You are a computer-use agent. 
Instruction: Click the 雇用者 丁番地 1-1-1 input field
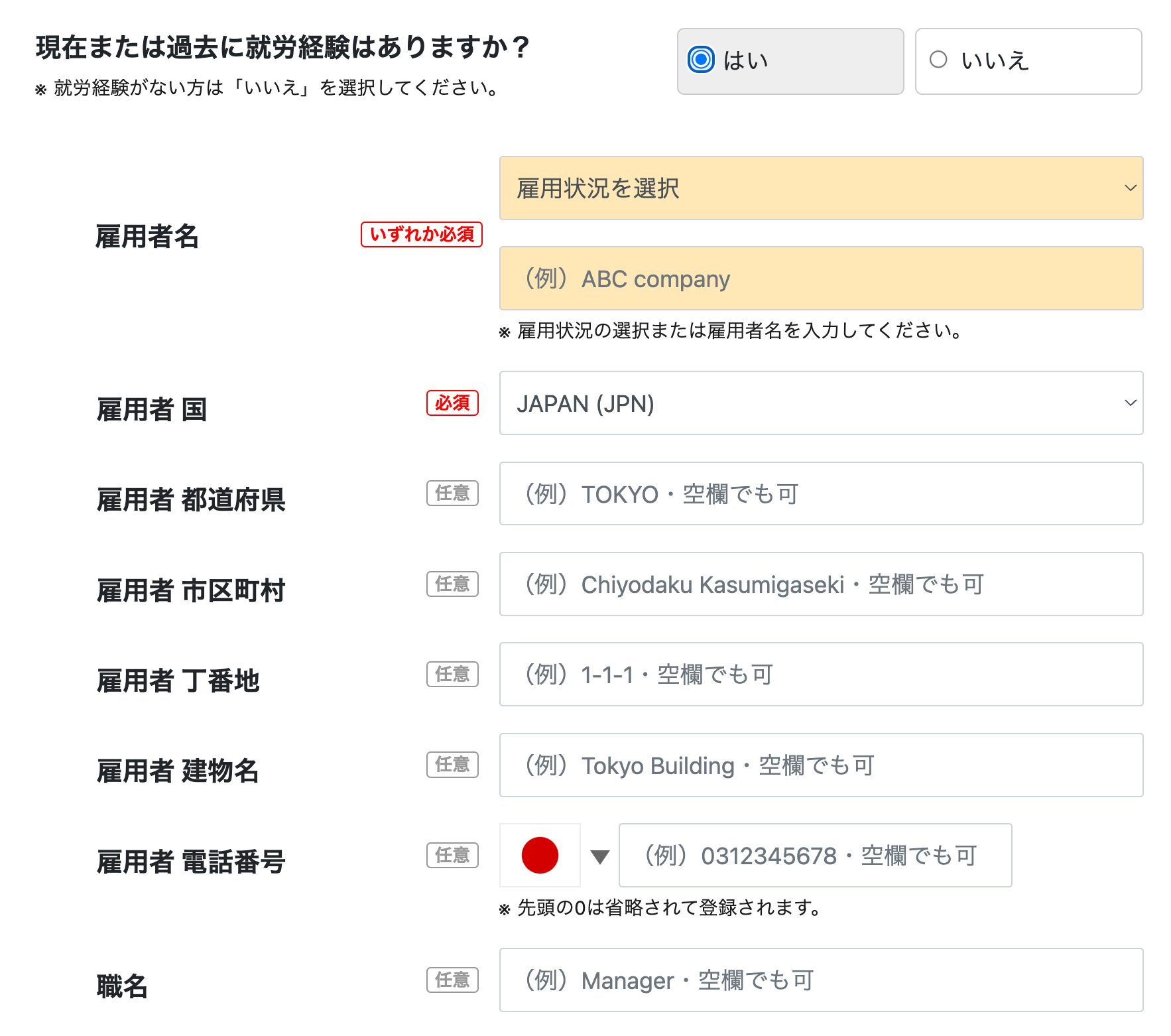tap(821, 675)
